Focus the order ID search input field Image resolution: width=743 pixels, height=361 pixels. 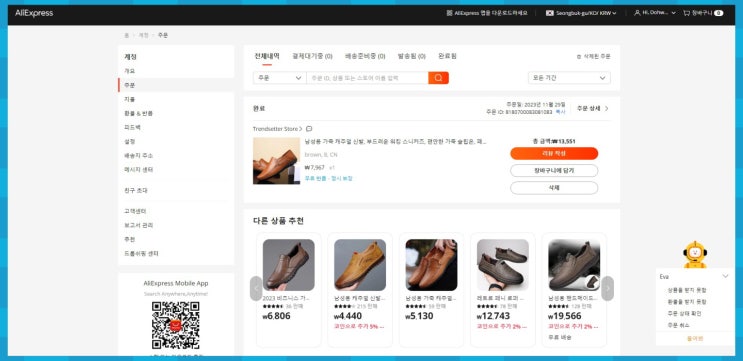(367, 78)
